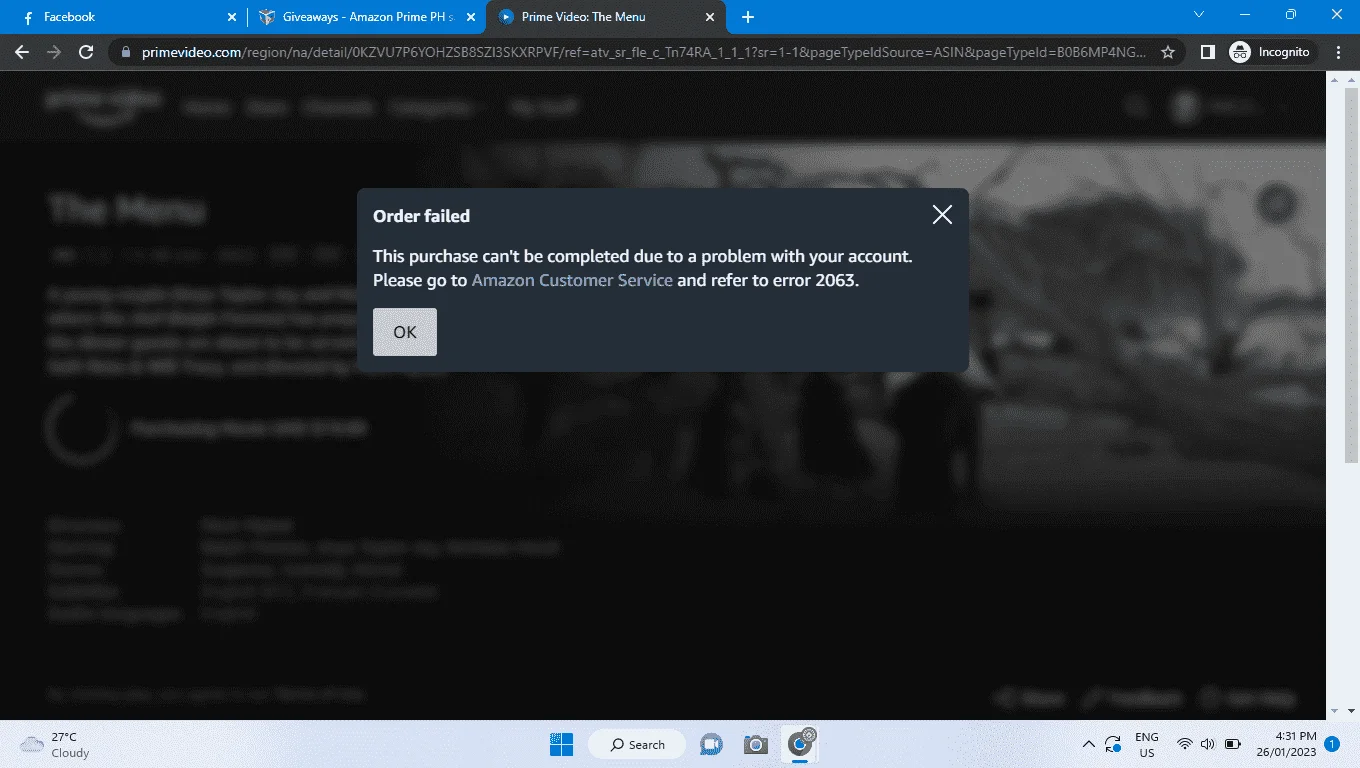The image size is (1360, 768).
Task: Open a new browser tab
Action: point(748,17)
